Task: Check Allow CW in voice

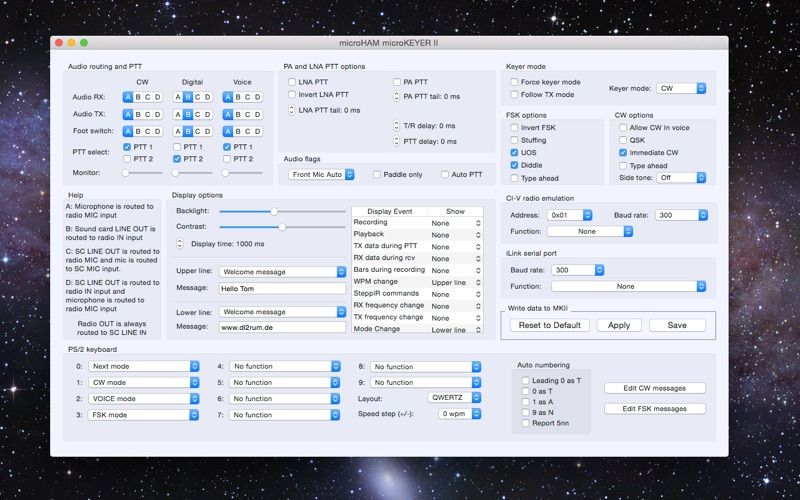Action: coord(623,128)
